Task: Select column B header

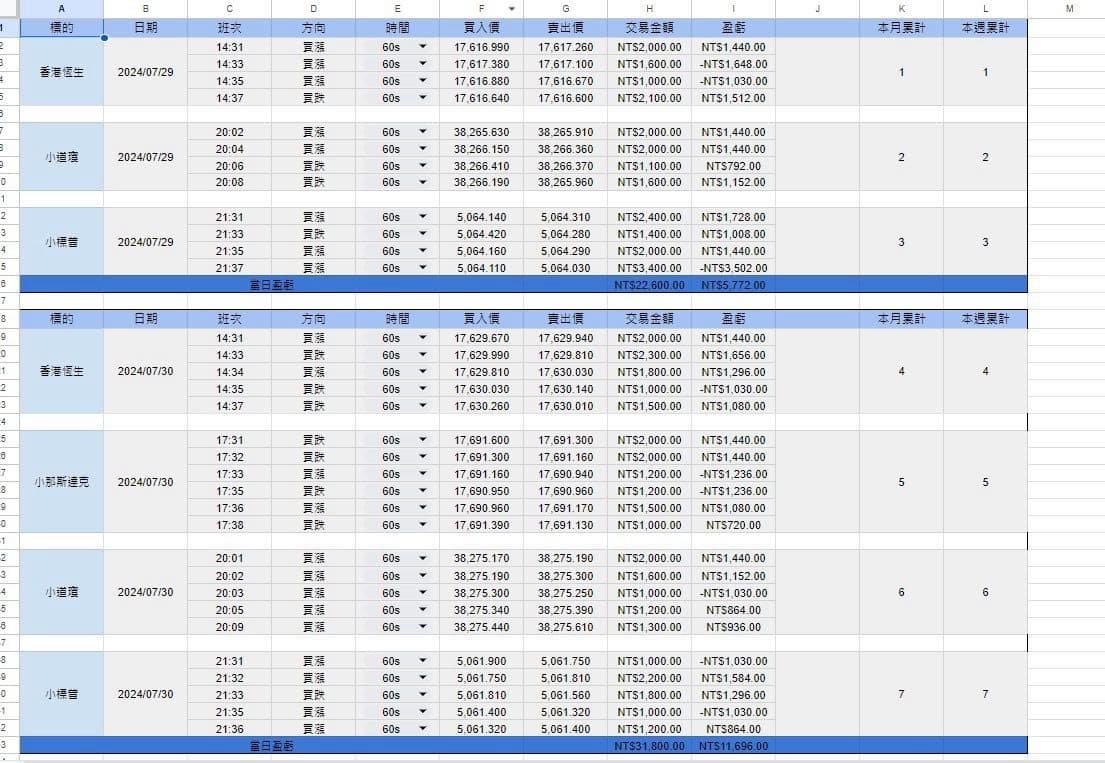Action: (x=145, y=9)
